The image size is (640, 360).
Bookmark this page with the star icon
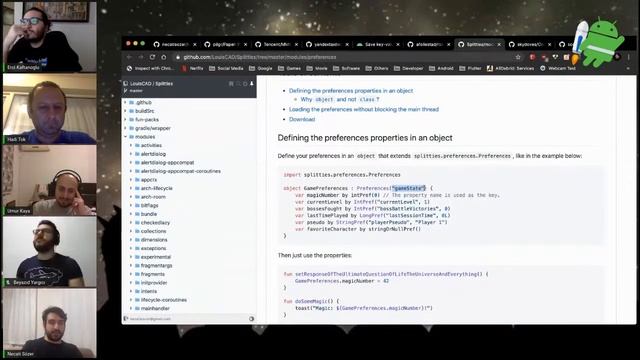coord(518,57)
